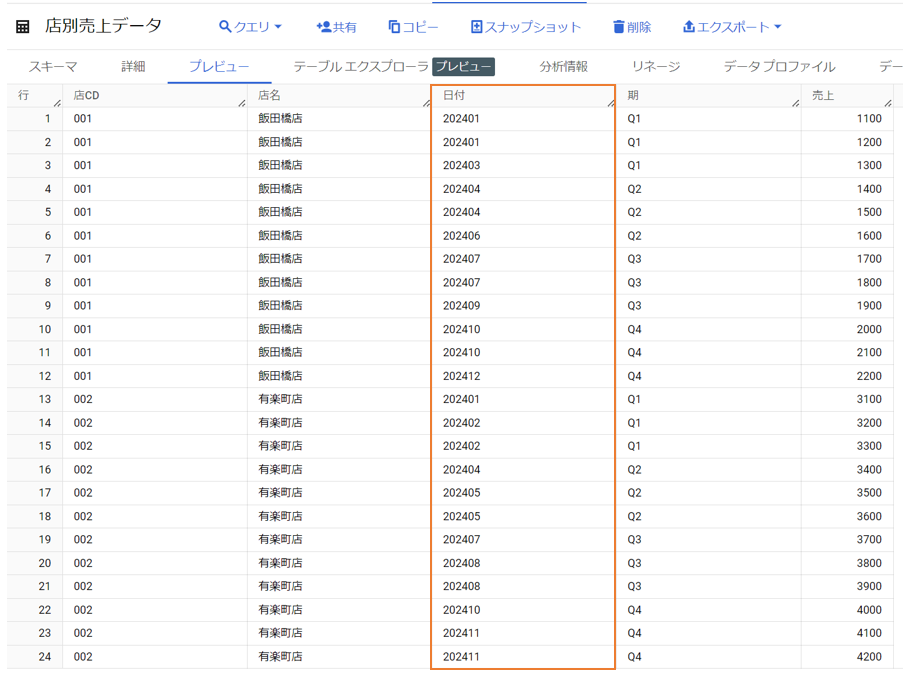The width and height of the screenshot is (903, 675).
Task: Click the 売上 column header
Action: click(823, 96)
